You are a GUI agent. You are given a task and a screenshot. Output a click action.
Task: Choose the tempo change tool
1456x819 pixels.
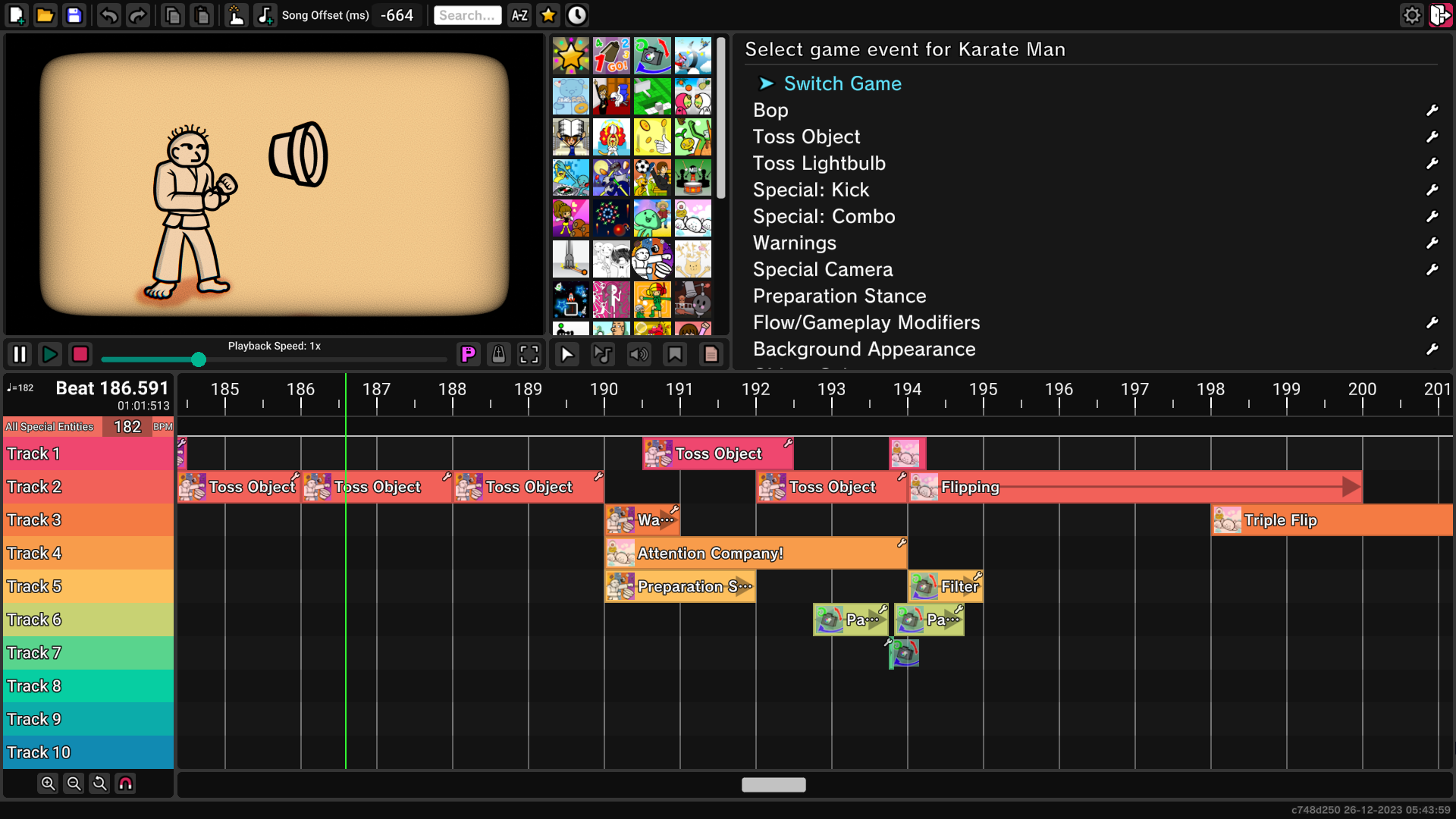(603, 354)
